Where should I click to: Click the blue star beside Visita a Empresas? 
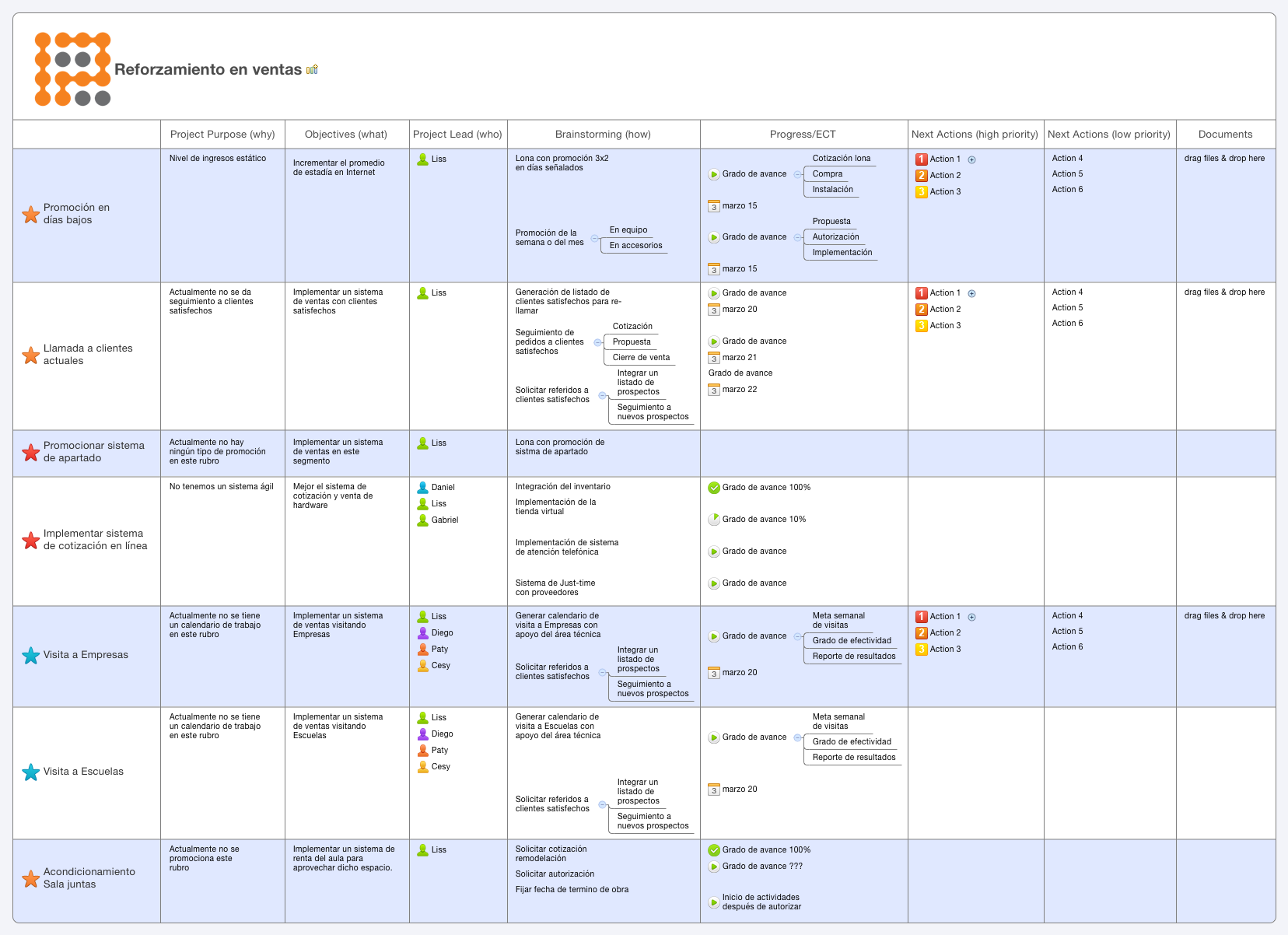(31, 656)
